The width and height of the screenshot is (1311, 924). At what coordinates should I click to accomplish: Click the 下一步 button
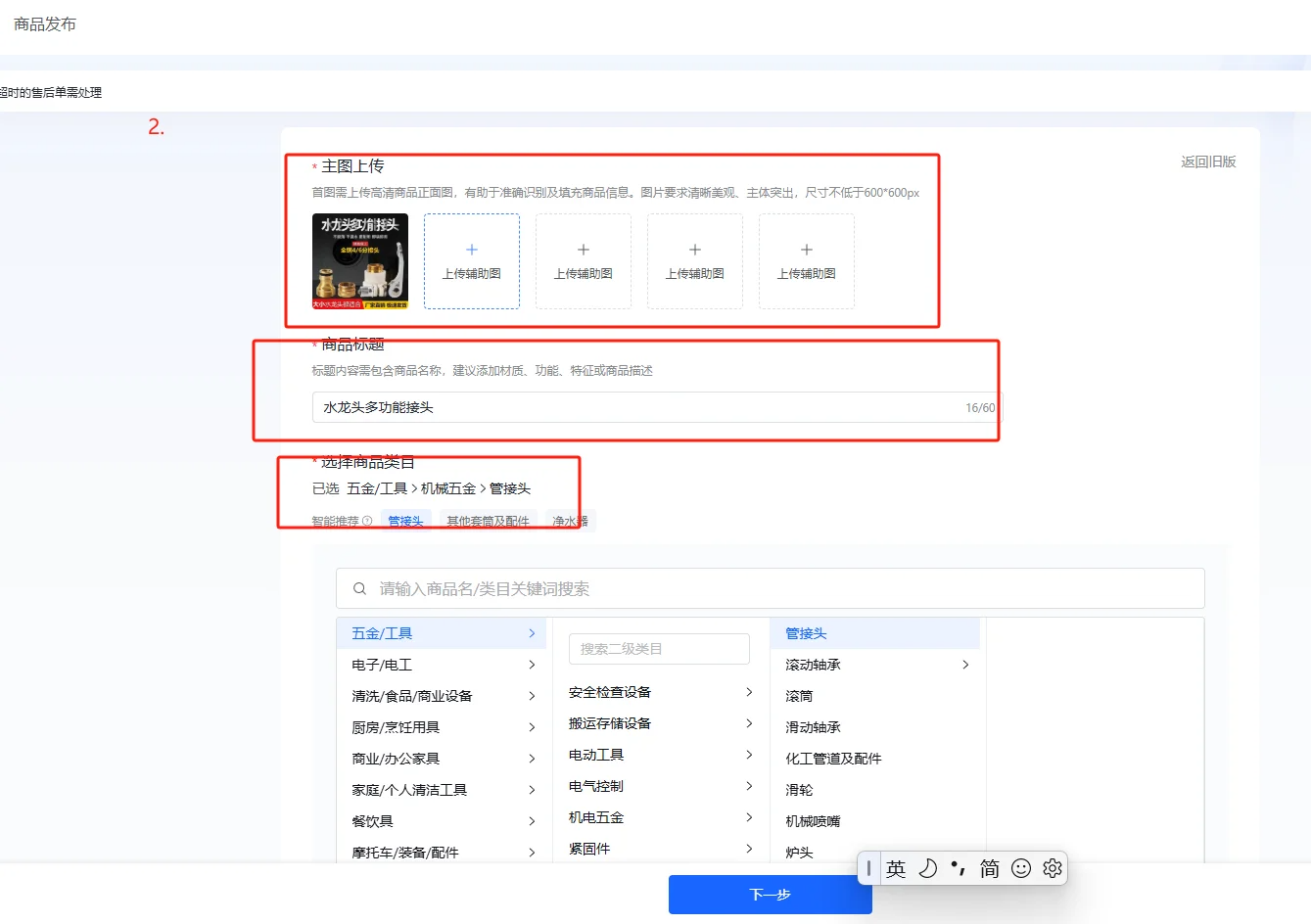770,895
